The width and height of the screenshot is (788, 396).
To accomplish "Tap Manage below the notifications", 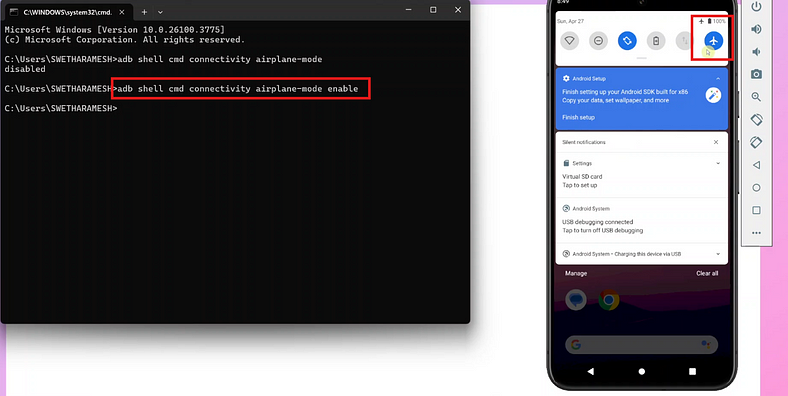I will coord(576,273).
